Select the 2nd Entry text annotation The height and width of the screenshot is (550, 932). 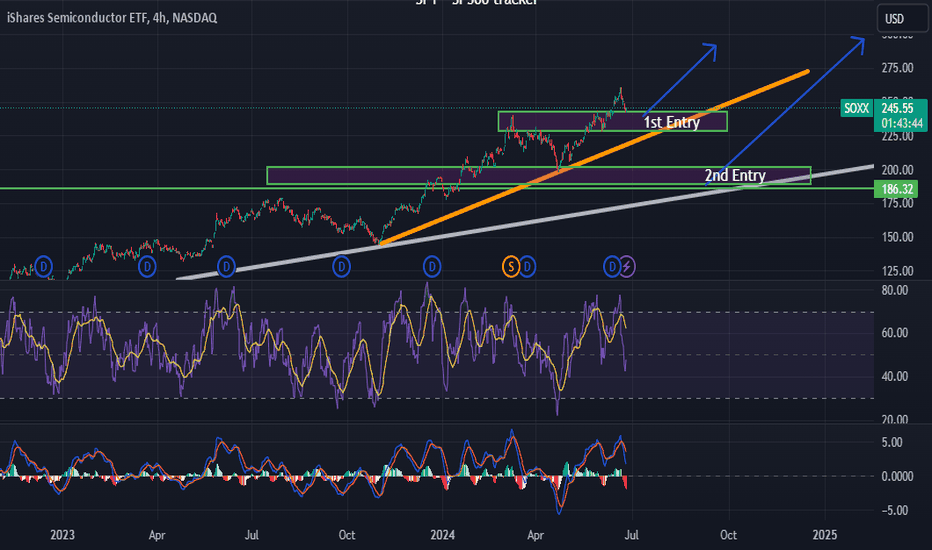coord(735,175)
